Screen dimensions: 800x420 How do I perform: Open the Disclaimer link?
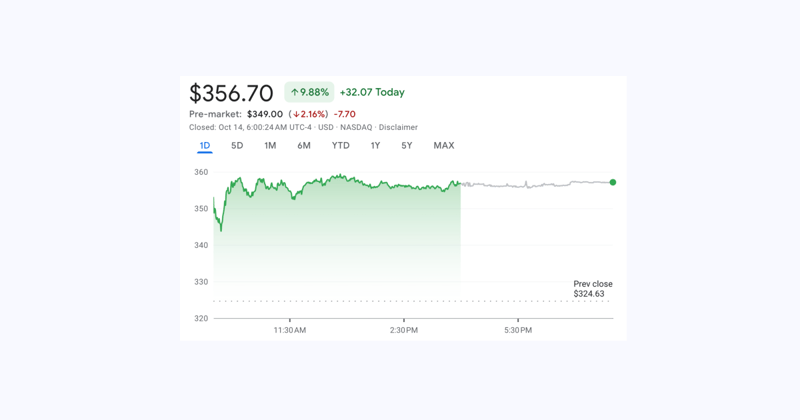click(x=398, y=128)
